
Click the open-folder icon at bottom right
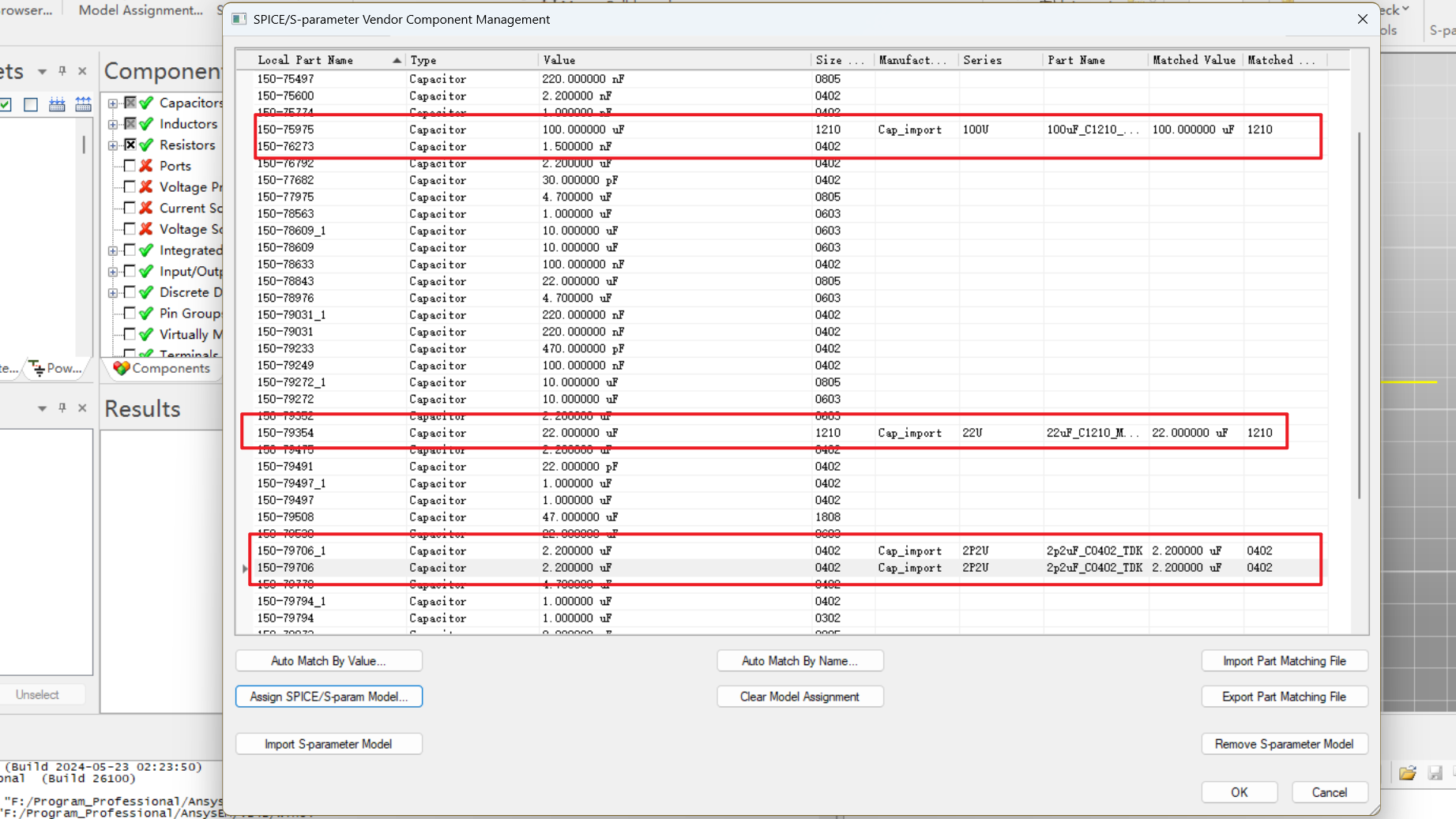pyautogui.click(x=1408, y=773)
